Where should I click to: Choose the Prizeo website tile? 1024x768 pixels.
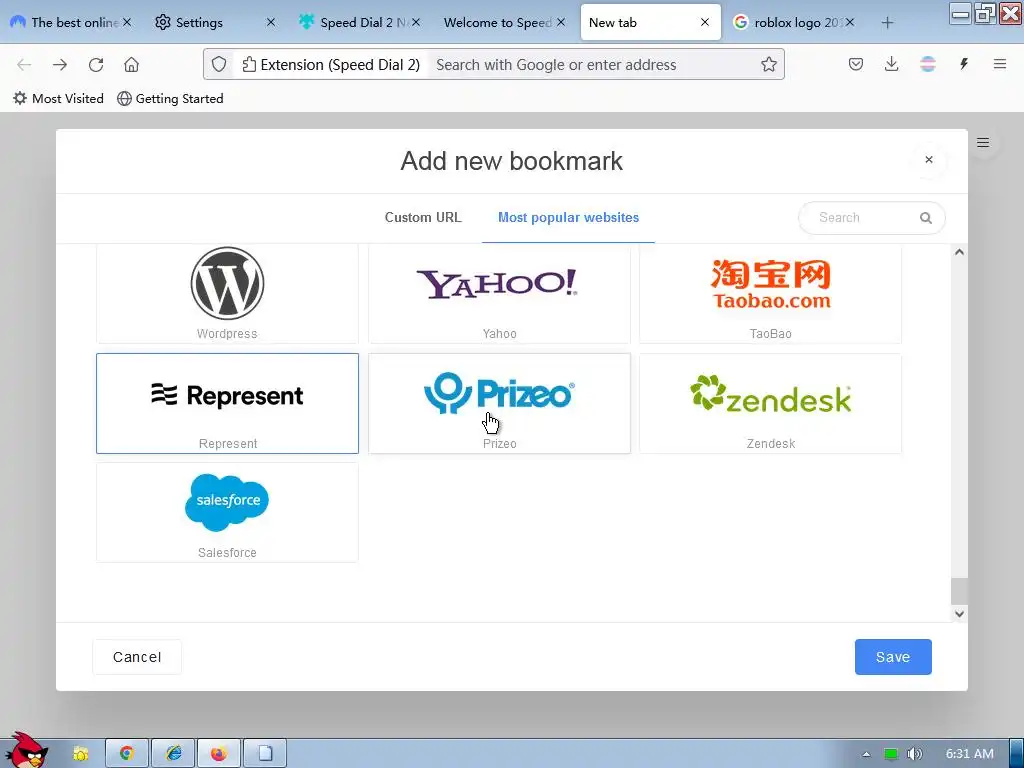(x=500, y=404)
